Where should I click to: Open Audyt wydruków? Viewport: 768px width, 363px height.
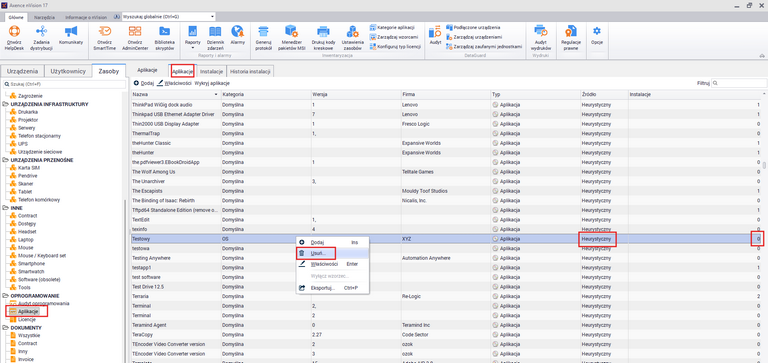tap(541, 38)
